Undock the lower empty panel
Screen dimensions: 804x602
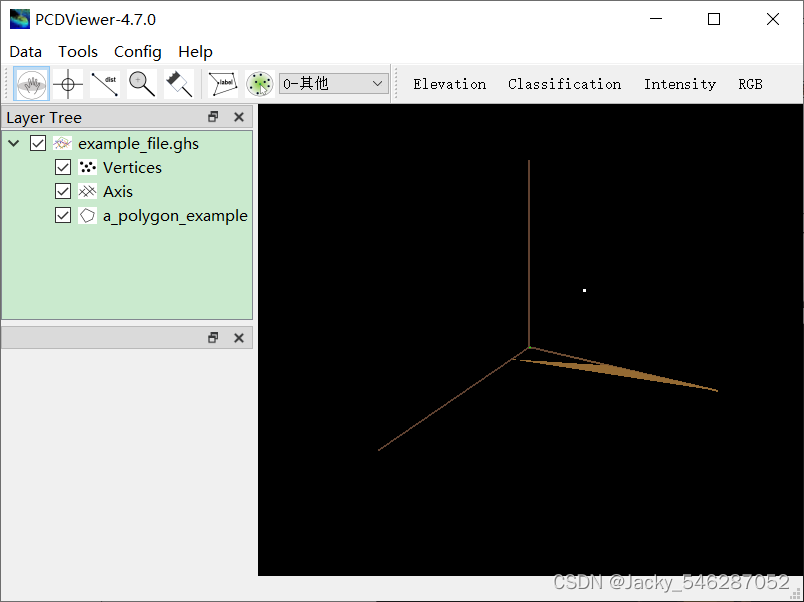(213, 337)
